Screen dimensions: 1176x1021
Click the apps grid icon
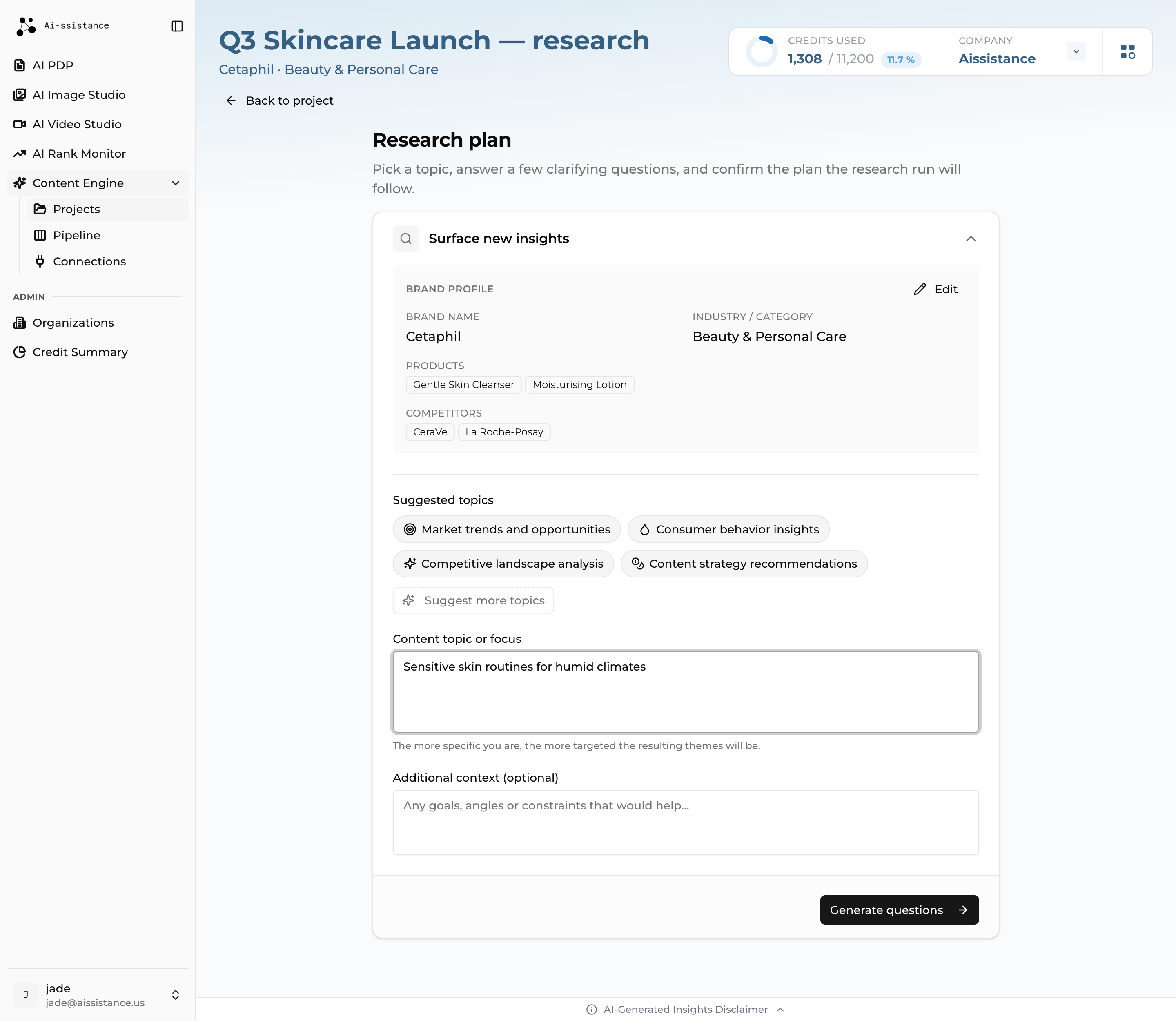click(x=1127, y=52)
